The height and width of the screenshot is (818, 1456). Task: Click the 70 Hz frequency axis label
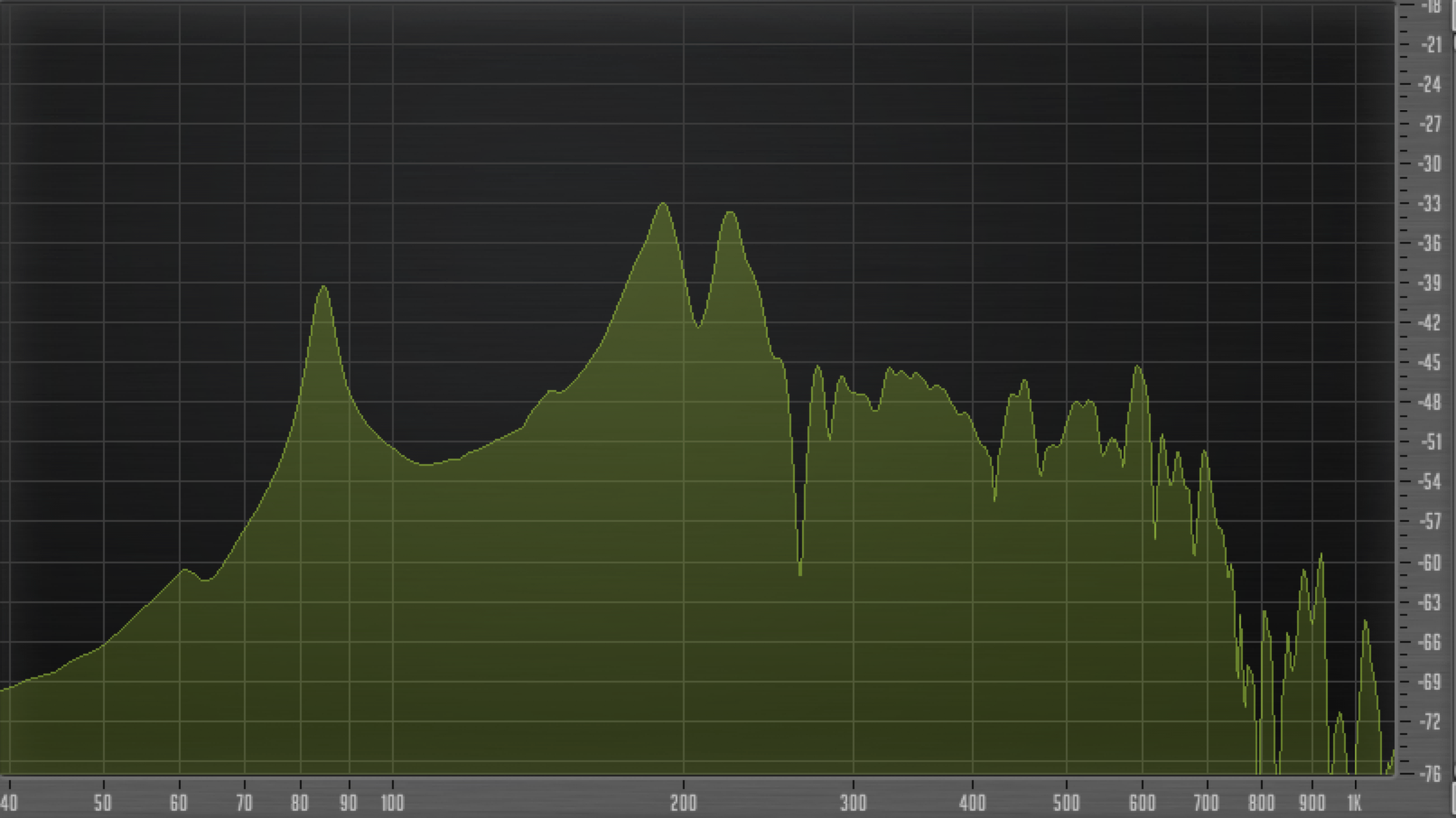pos(244,803)
